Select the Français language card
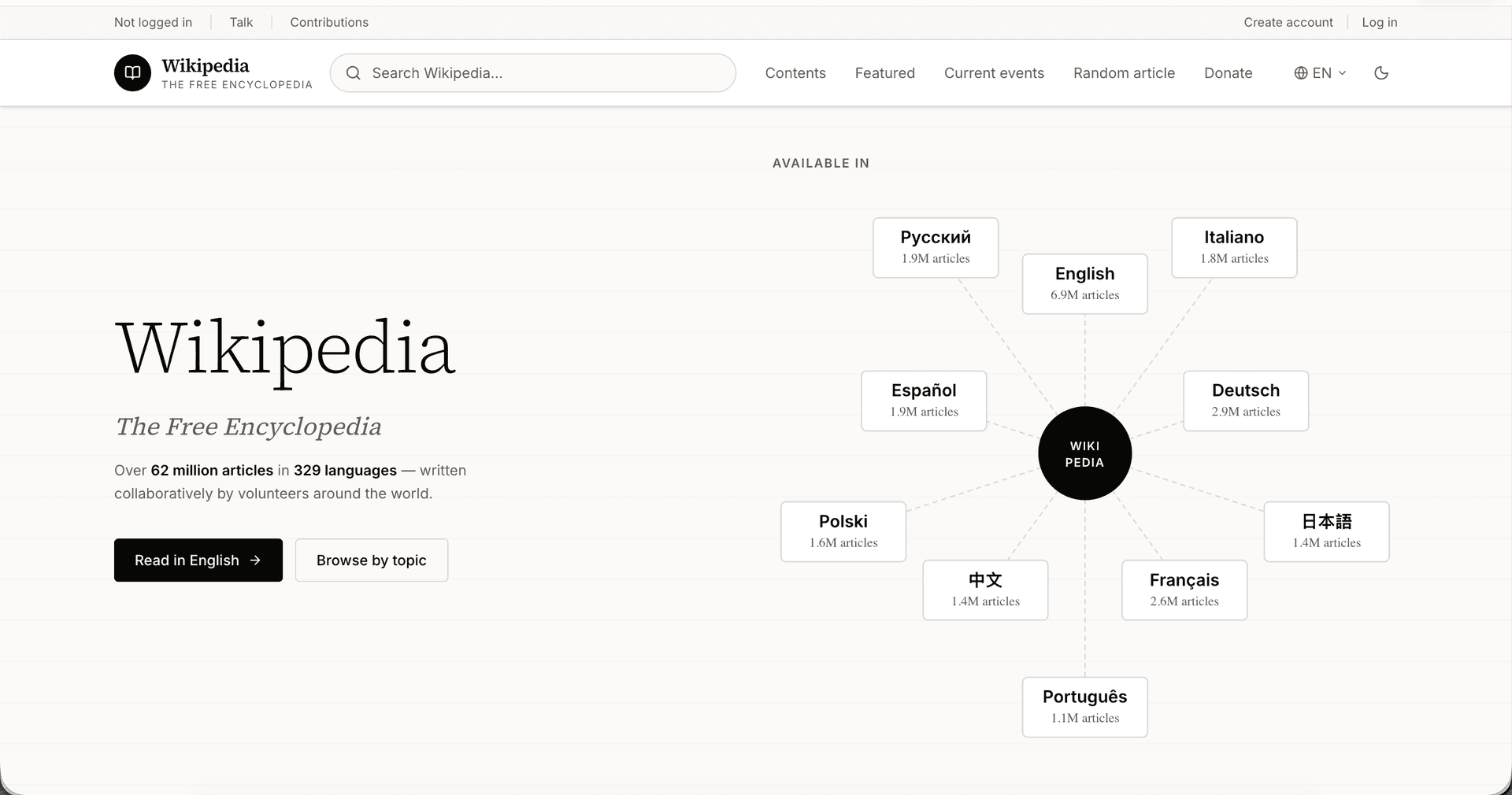This screenshot has width=1512, height=795. coord(1184,590)
